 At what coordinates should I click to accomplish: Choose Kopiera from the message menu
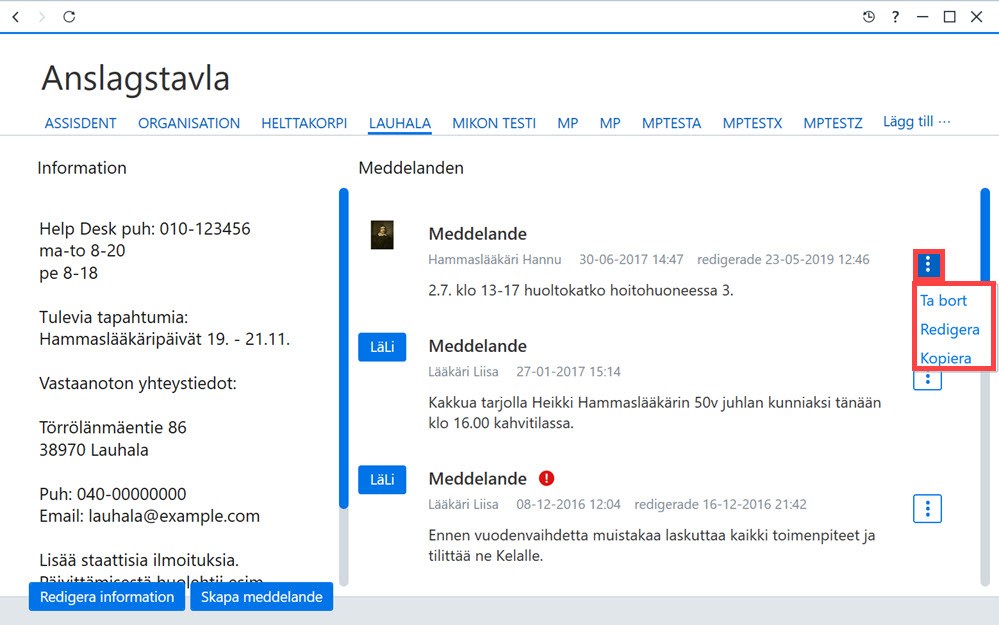(945, 358)
